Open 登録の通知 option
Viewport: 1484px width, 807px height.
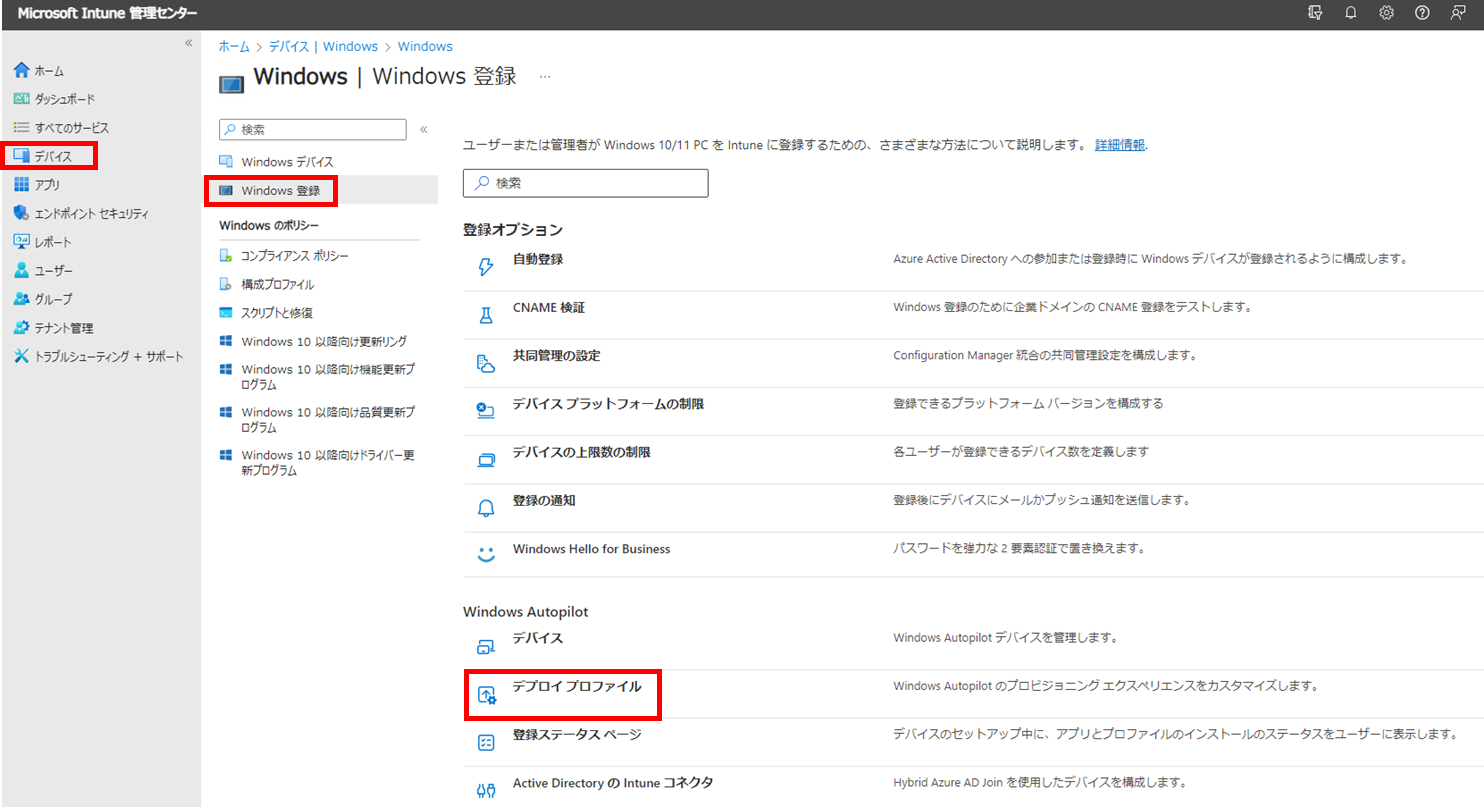click(x=544, y=500)
